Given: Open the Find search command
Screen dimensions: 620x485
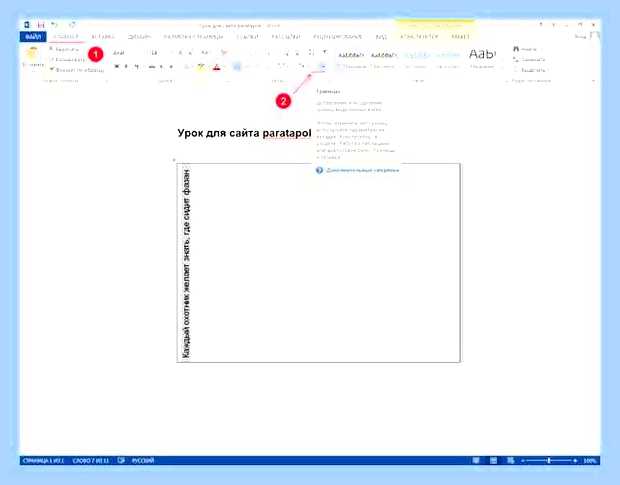Looking at the screenshot, I should (x=525, y=49).
